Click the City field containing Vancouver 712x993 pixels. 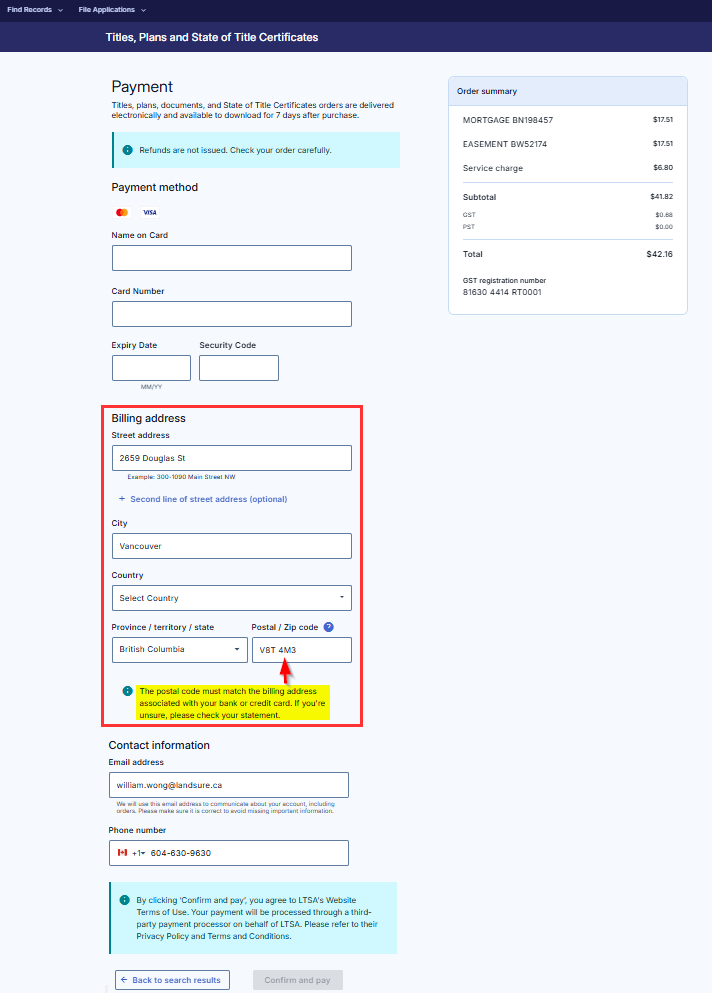[231, 546]
